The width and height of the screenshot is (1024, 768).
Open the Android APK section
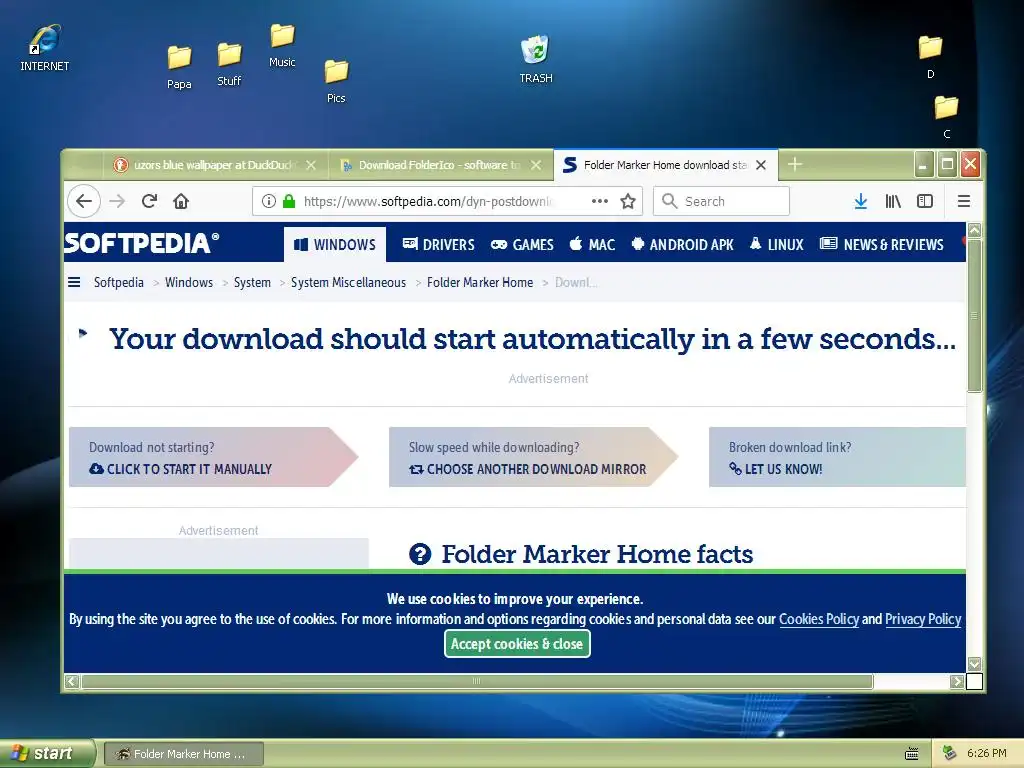[682, 245]
